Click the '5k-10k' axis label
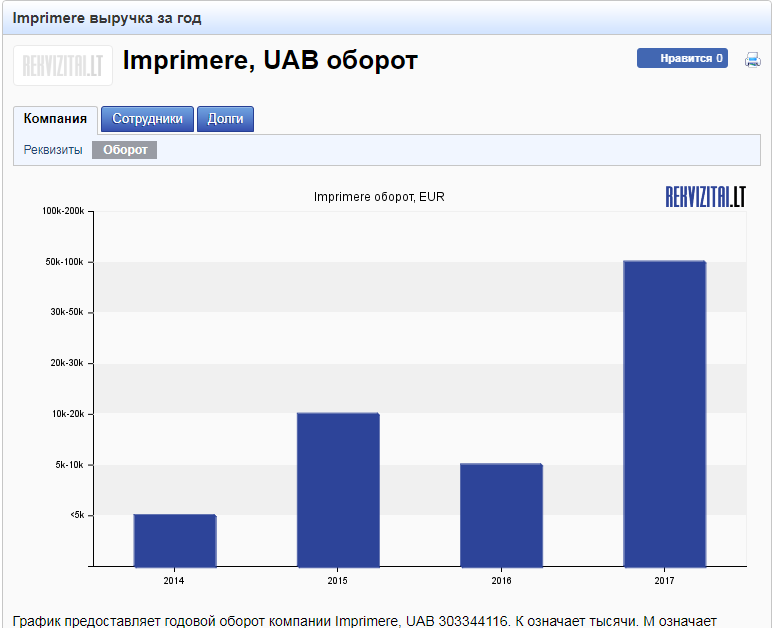Image resolution: width=772 pixels, height=628 pixels. pyautogui.click(x=69, y=465)
